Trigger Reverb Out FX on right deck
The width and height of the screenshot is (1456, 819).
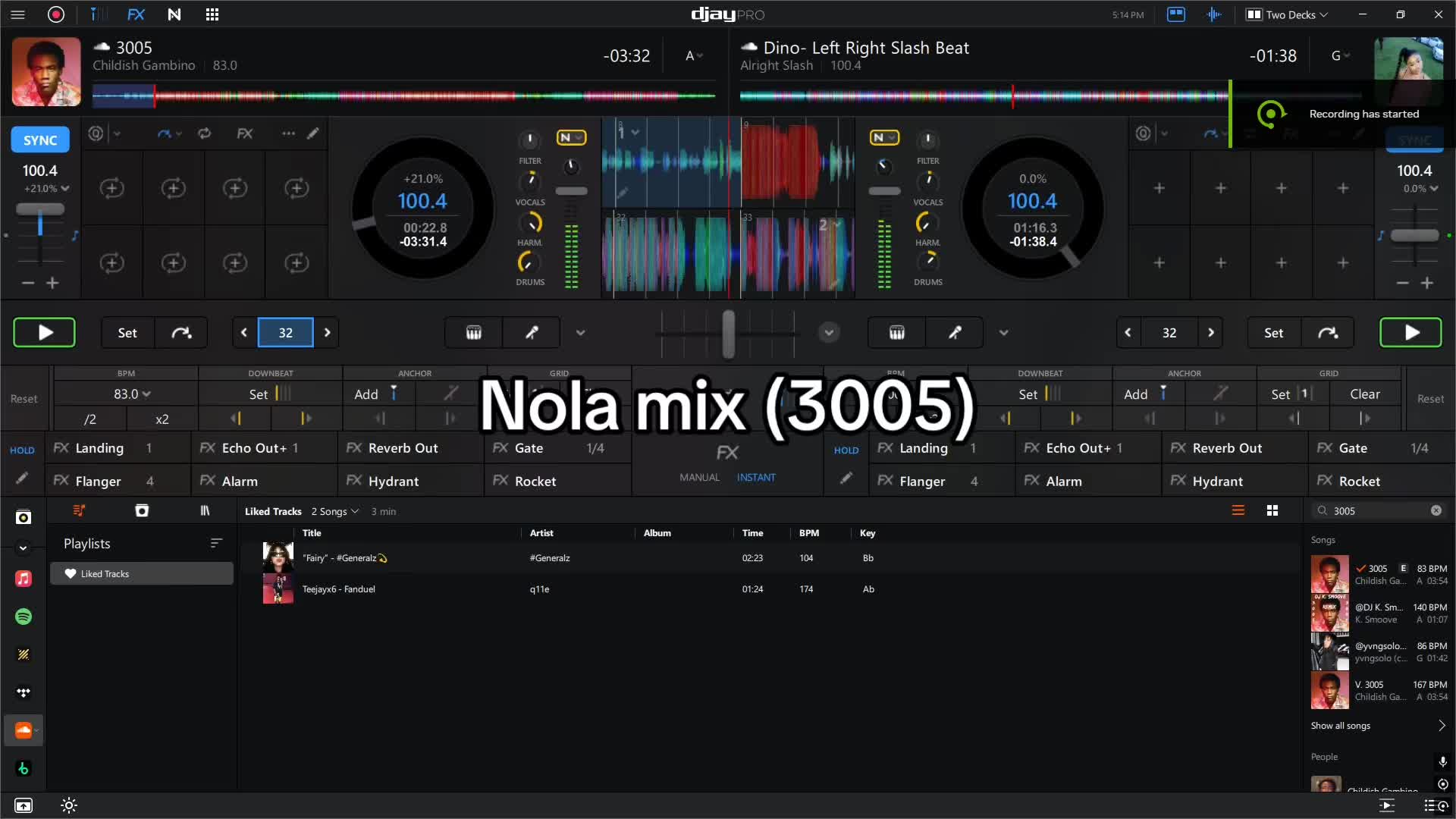tap(1234, 448)
